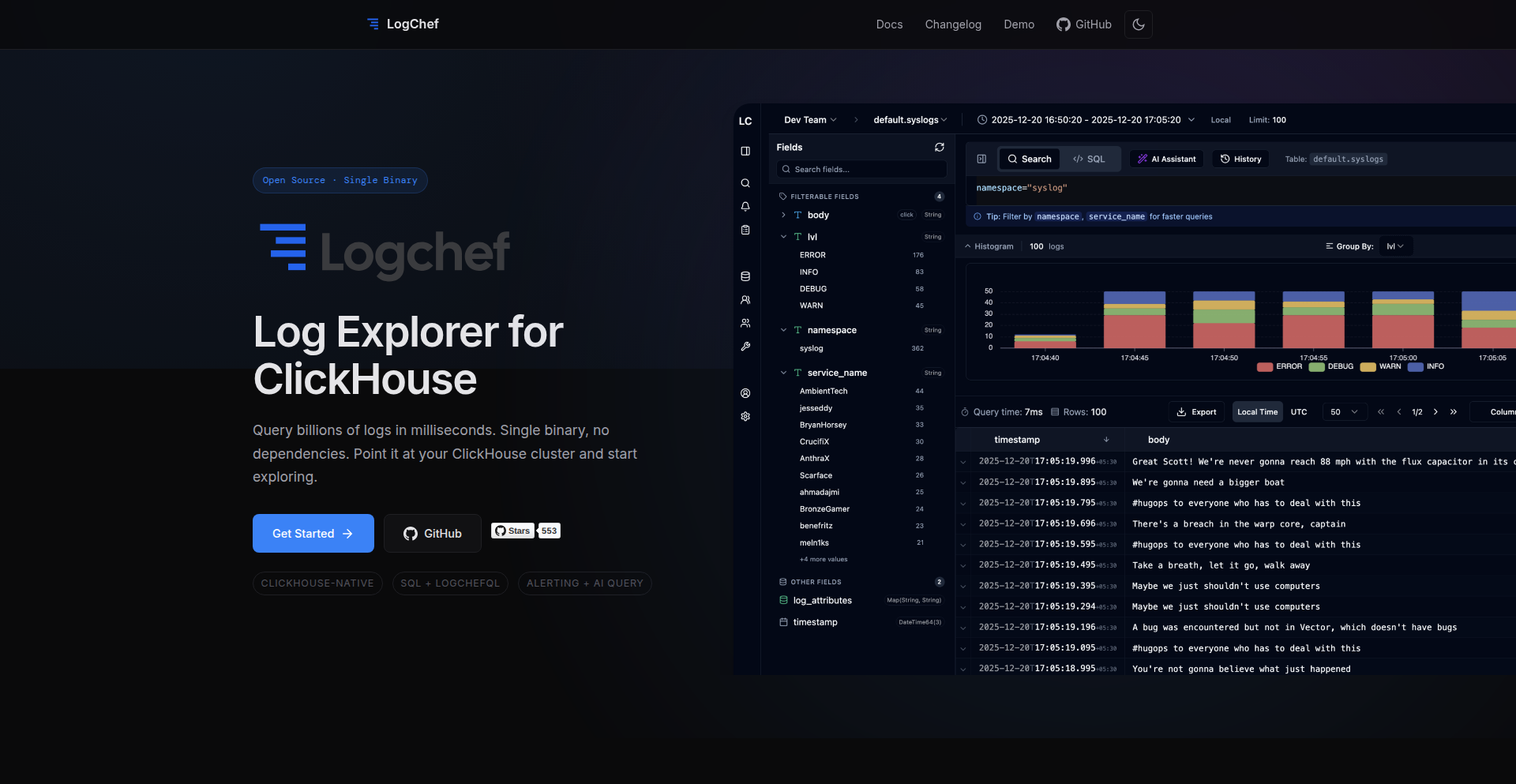Open the database sources sidebar icon

tap(745, 276)
